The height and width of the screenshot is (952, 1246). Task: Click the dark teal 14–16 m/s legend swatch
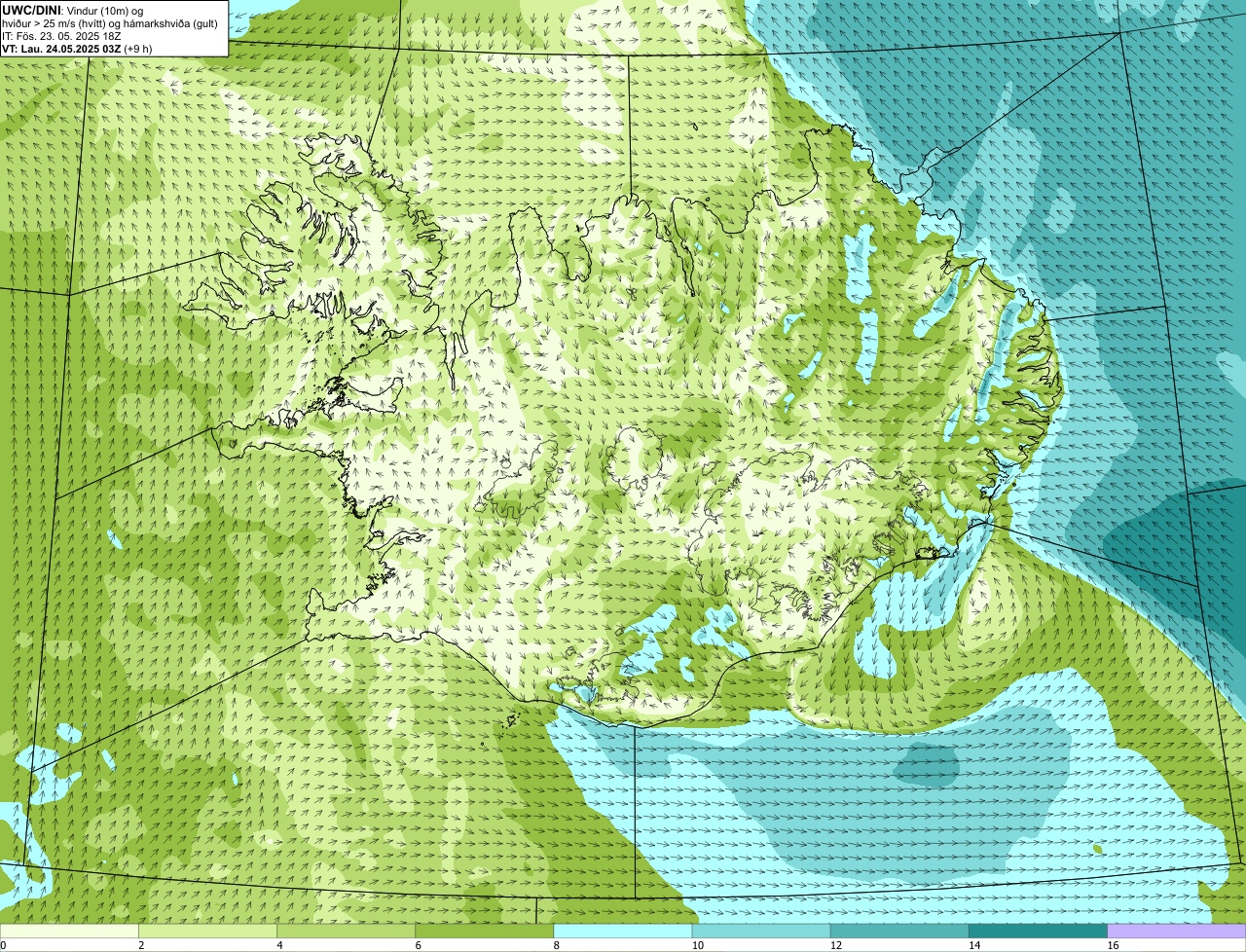coord(1038,932)
